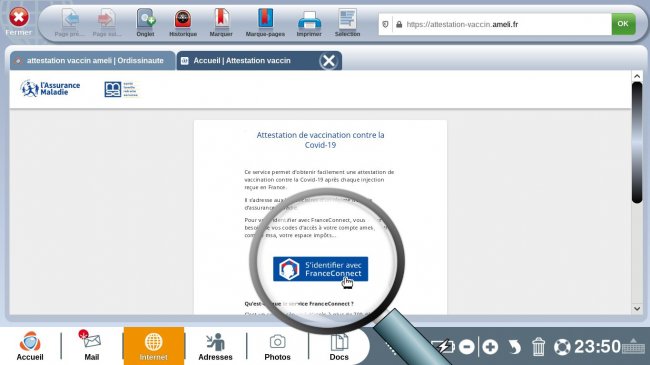The width and height of the screenshot is (650, 365).
Task: Show the on-screen keyboard icon
Action: point(633,346)
